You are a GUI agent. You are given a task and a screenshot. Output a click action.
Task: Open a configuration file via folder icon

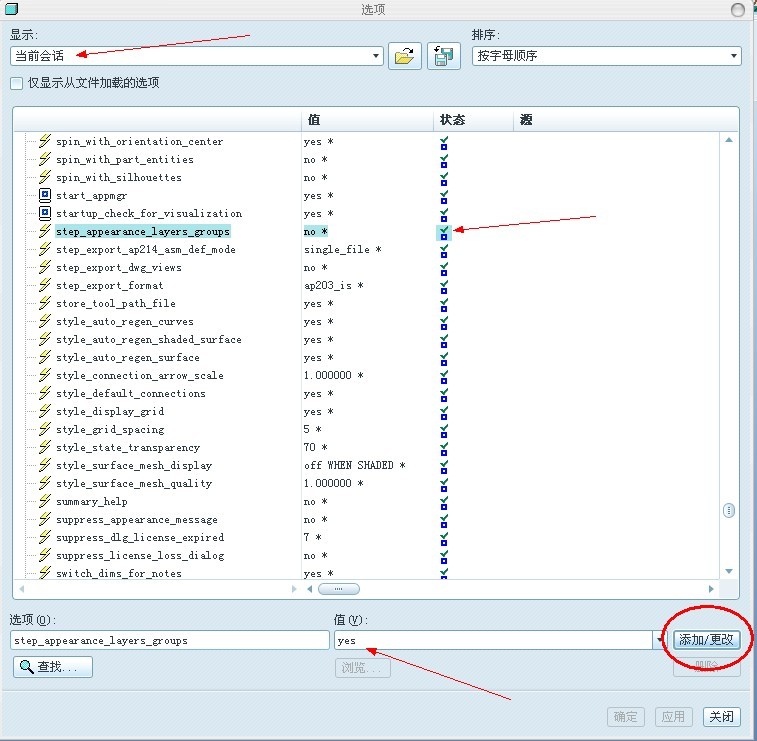[405, 56]
